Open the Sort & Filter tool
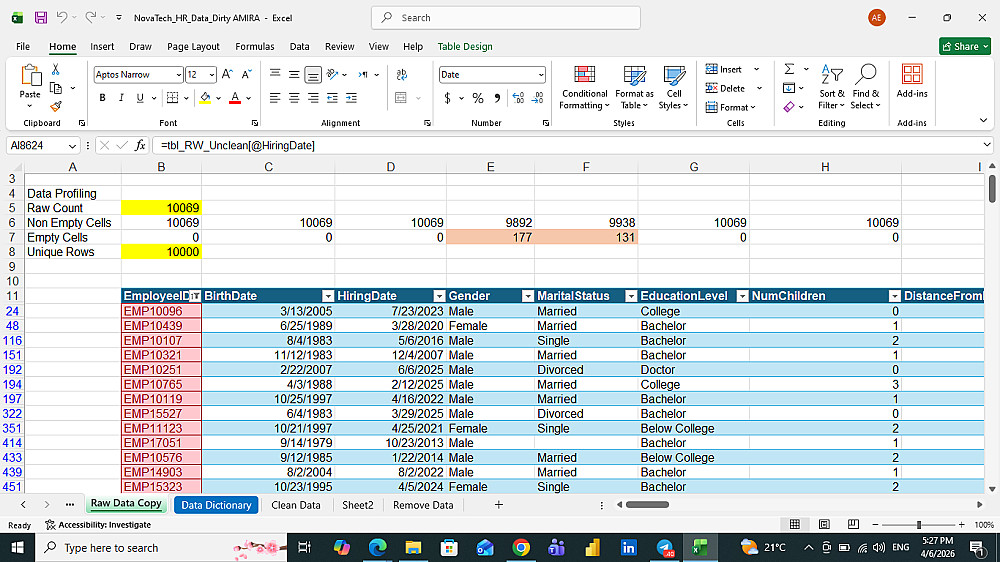1000x562 pixels. pos(830,88)
